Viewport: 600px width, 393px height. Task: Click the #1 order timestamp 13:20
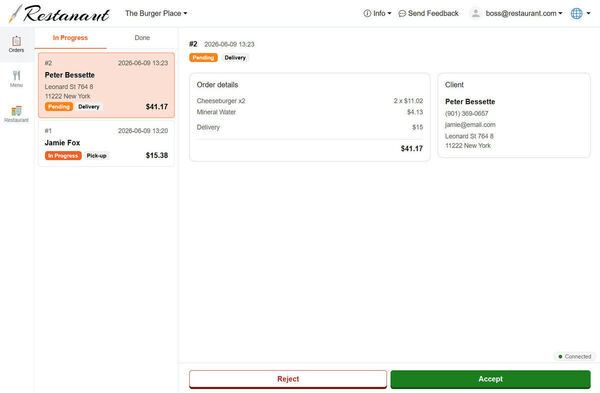click(x=143, y=131)
